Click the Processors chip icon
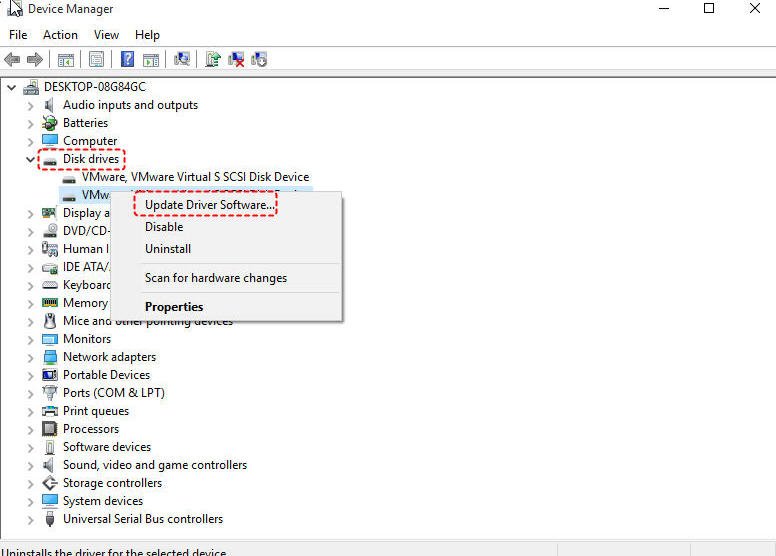Viewport: 776px width, 556px height. click(x=49, y=429)
